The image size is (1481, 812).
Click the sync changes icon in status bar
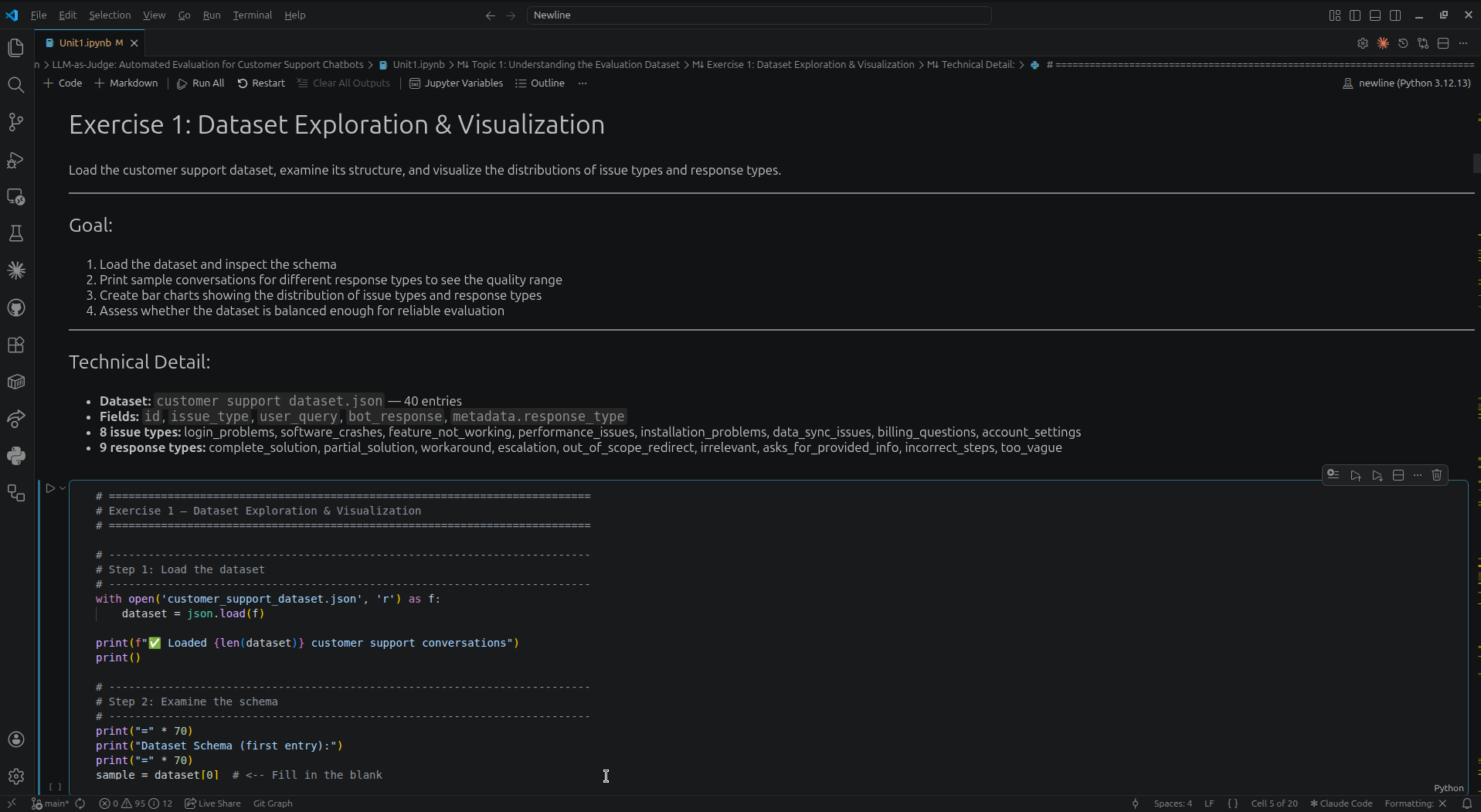point(80,804)
